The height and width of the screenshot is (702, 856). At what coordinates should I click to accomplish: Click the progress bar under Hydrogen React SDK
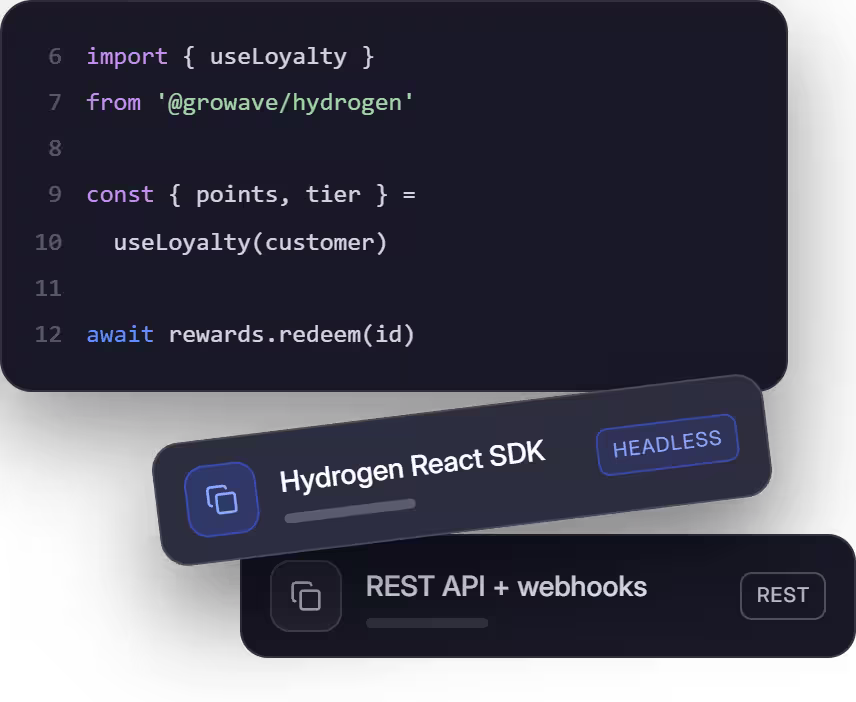(x=350, y=510)
